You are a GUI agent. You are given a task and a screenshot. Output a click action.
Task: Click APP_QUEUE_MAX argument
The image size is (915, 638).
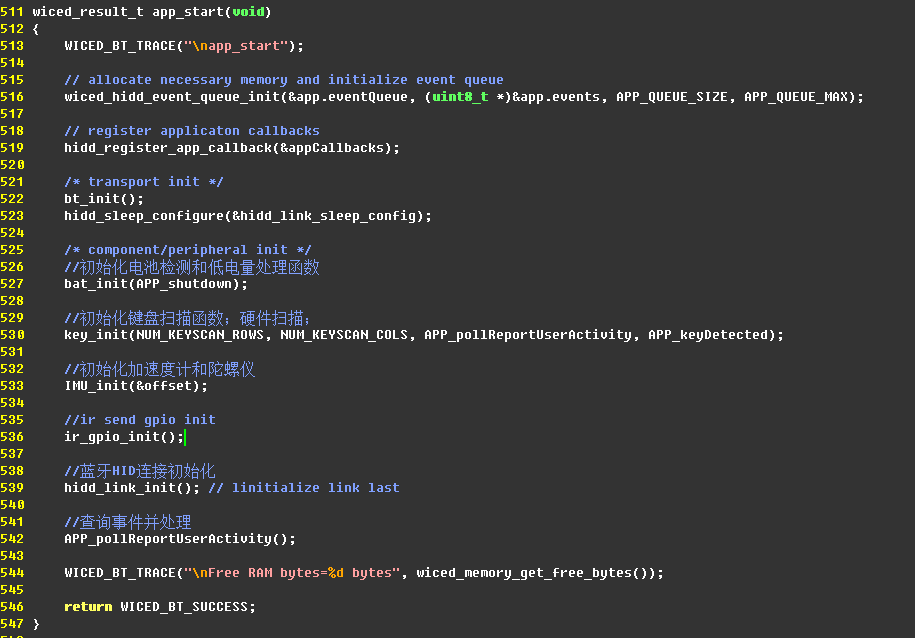pyautogui.click(x=795, y=97)
